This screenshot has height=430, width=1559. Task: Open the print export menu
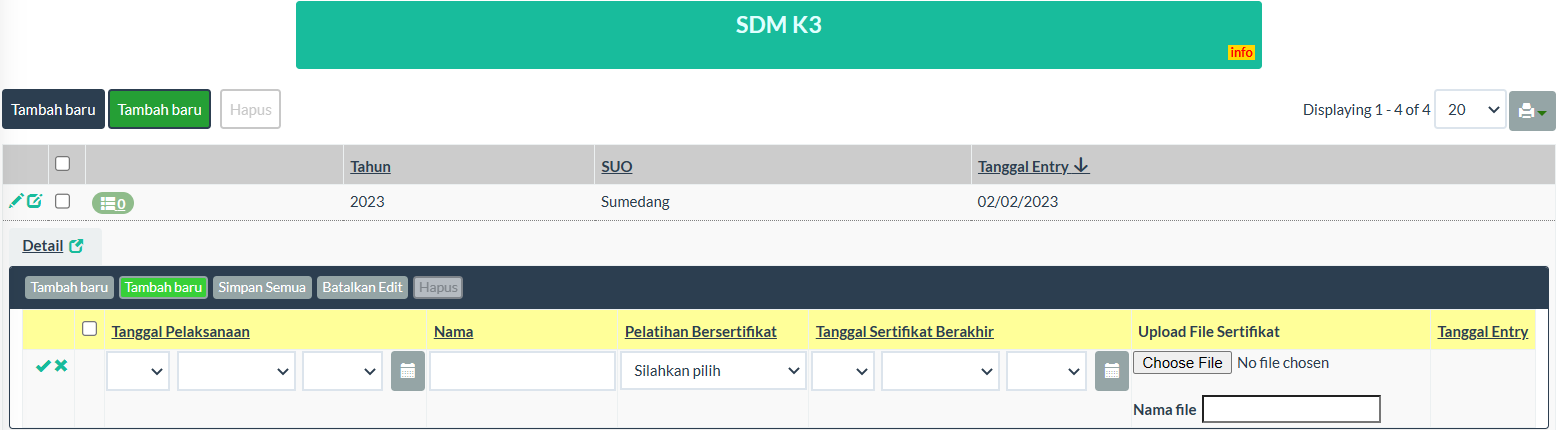(x=1531, y=110)
